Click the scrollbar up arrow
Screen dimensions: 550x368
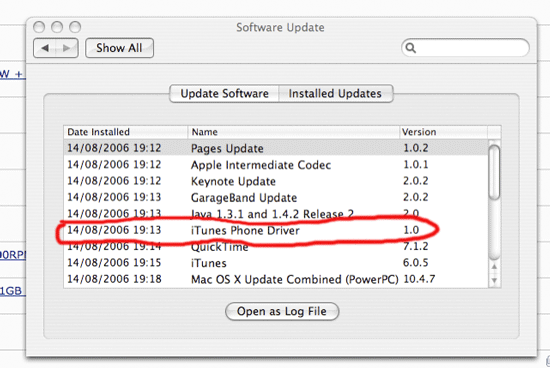[x=494, y=268]
